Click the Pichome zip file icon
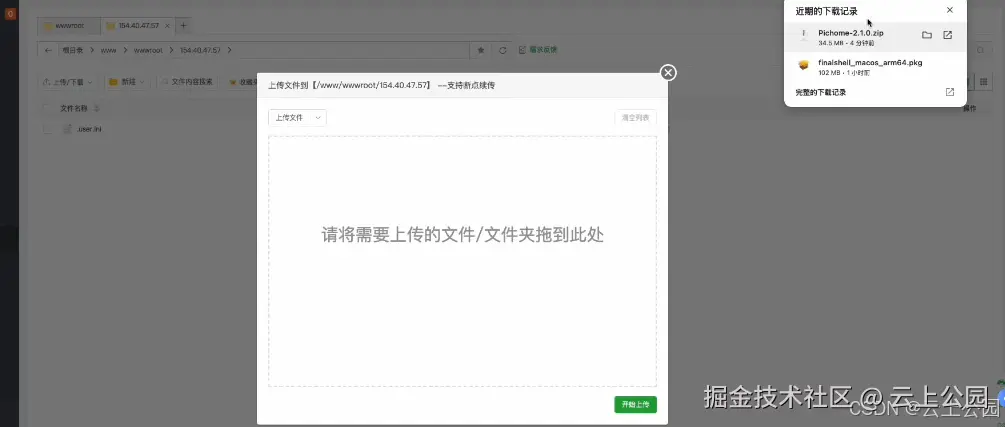 (x=803, y=36)
